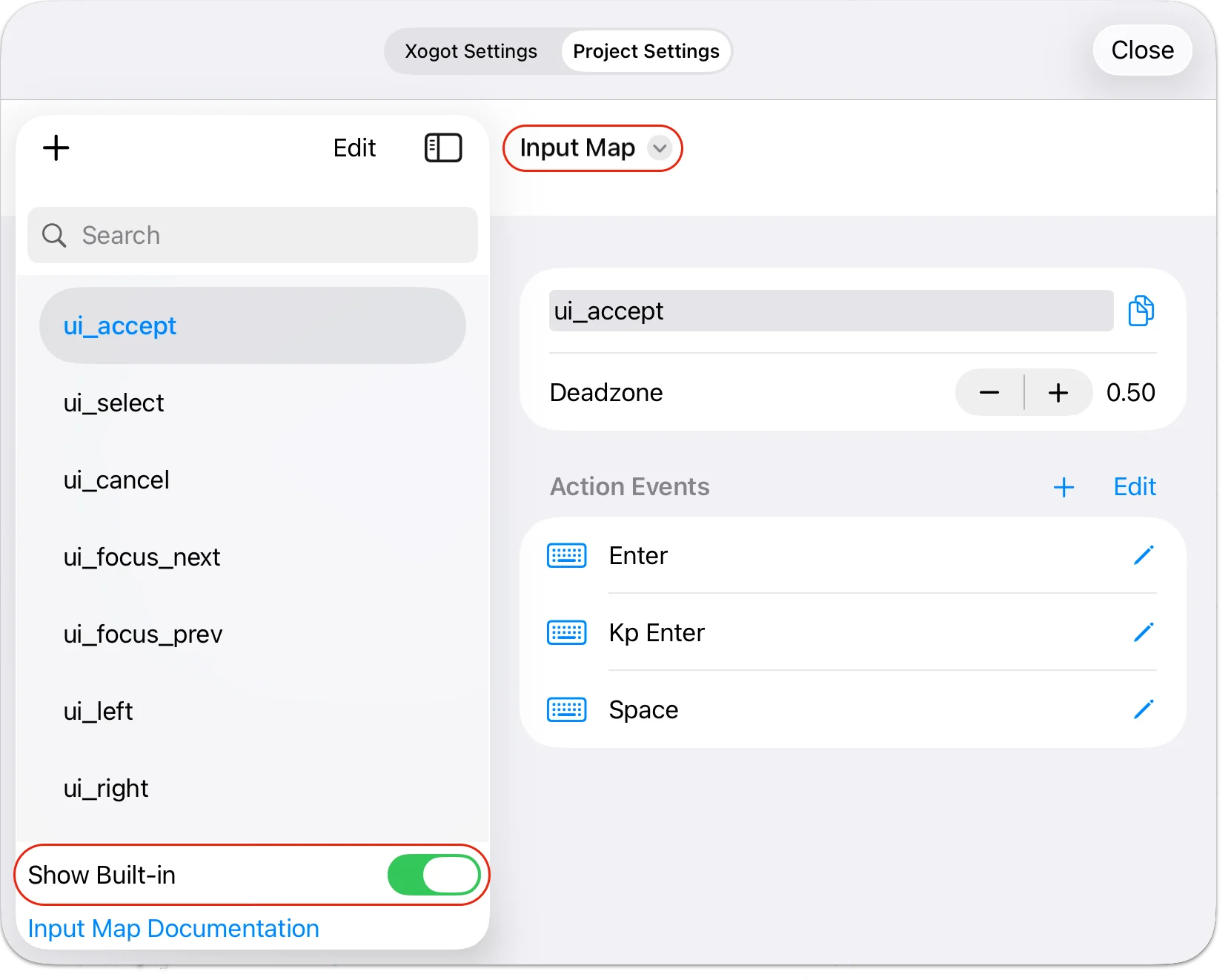Screen dimensions: 1231x980
Task: Select the Project Settings tab
Action: [x=646, y=51]
